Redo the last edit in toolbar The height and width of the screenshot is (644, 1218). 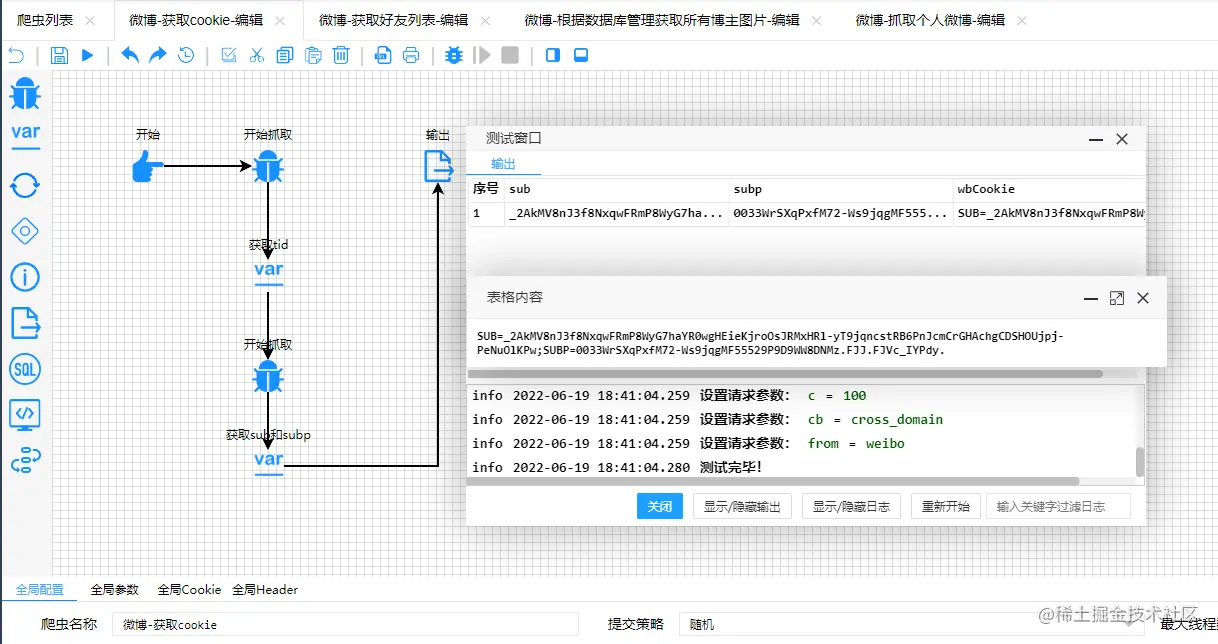158,55
